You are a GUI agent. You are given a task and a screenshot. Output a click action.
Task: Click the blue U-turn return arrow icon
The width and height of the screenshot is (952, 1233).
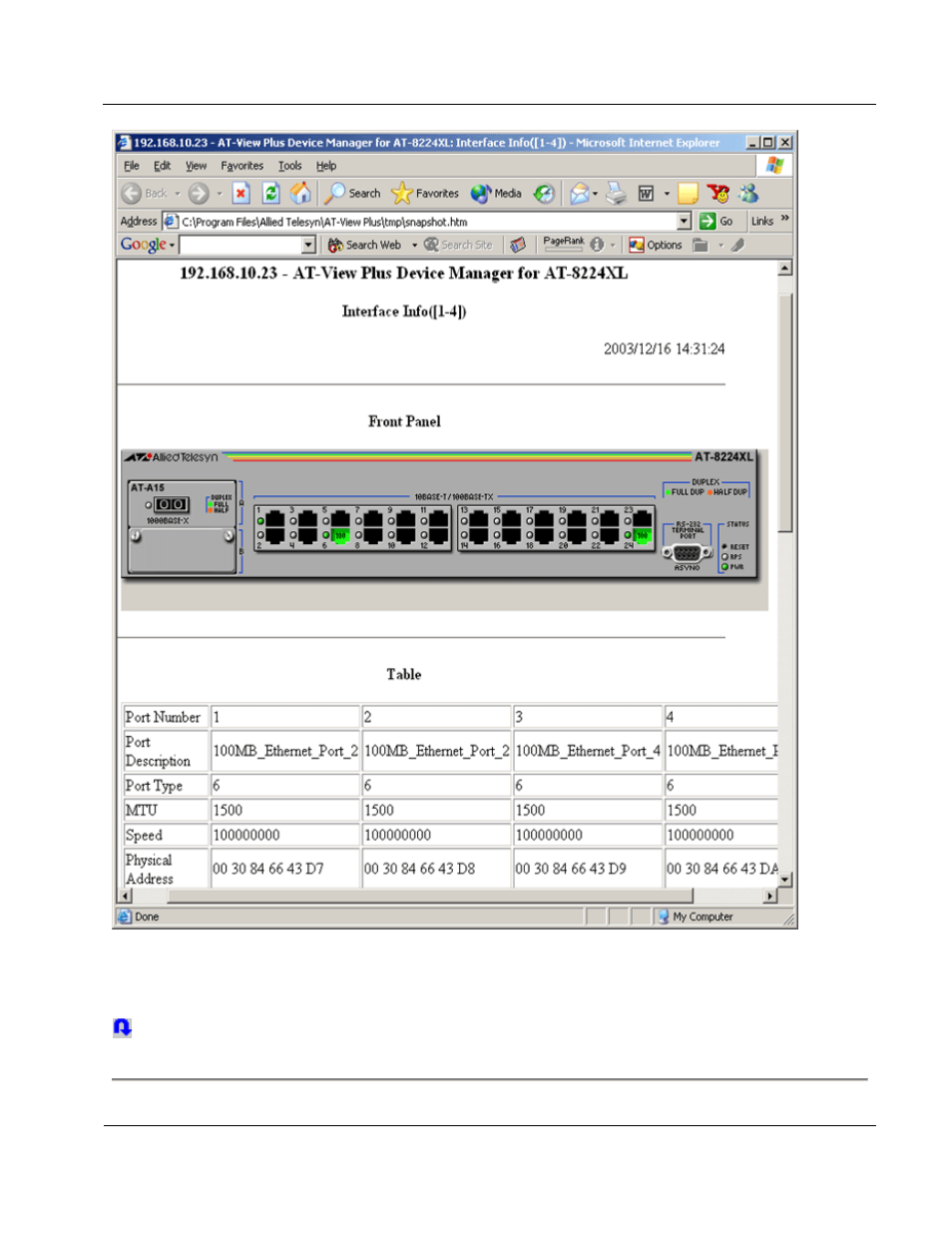point(122,1027)
